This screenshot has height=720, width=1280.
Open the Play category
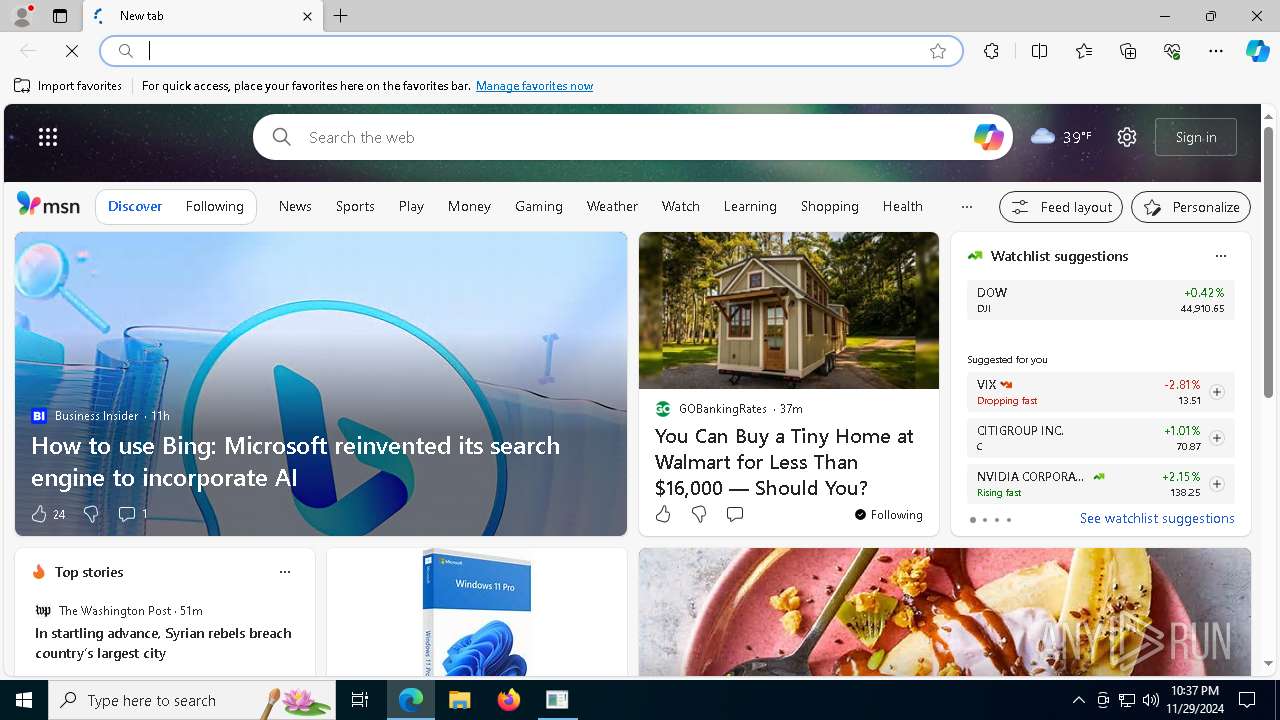pos(411,206)
